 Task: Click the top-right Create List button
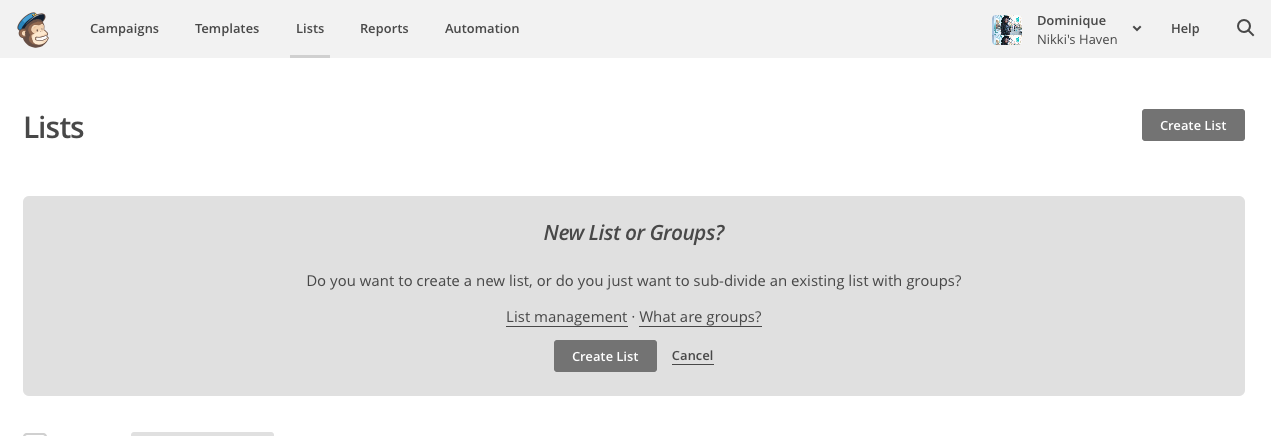[1193, 125]
